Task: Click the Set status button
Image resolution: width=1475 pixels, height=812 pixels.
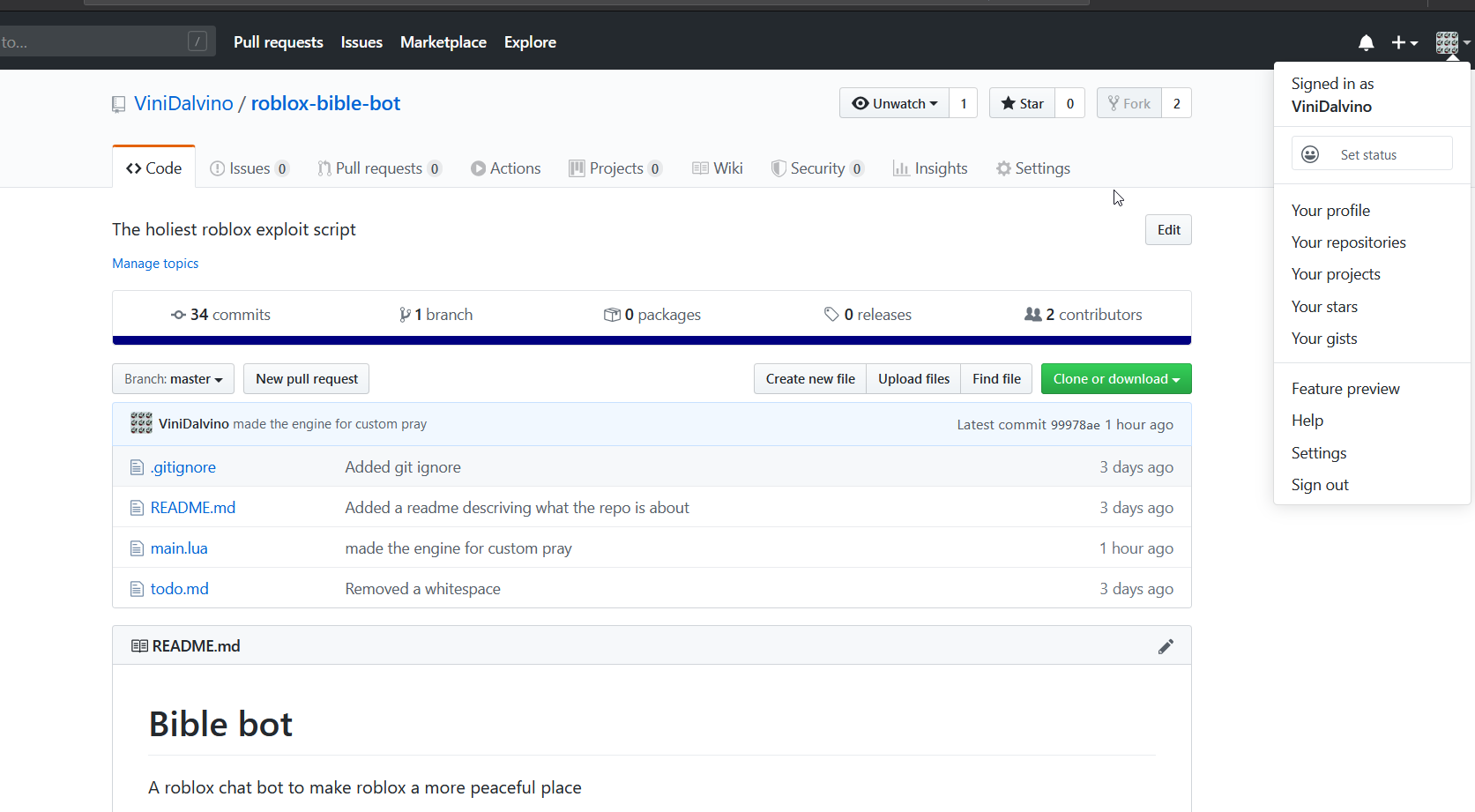Action: pos(1372,153)
